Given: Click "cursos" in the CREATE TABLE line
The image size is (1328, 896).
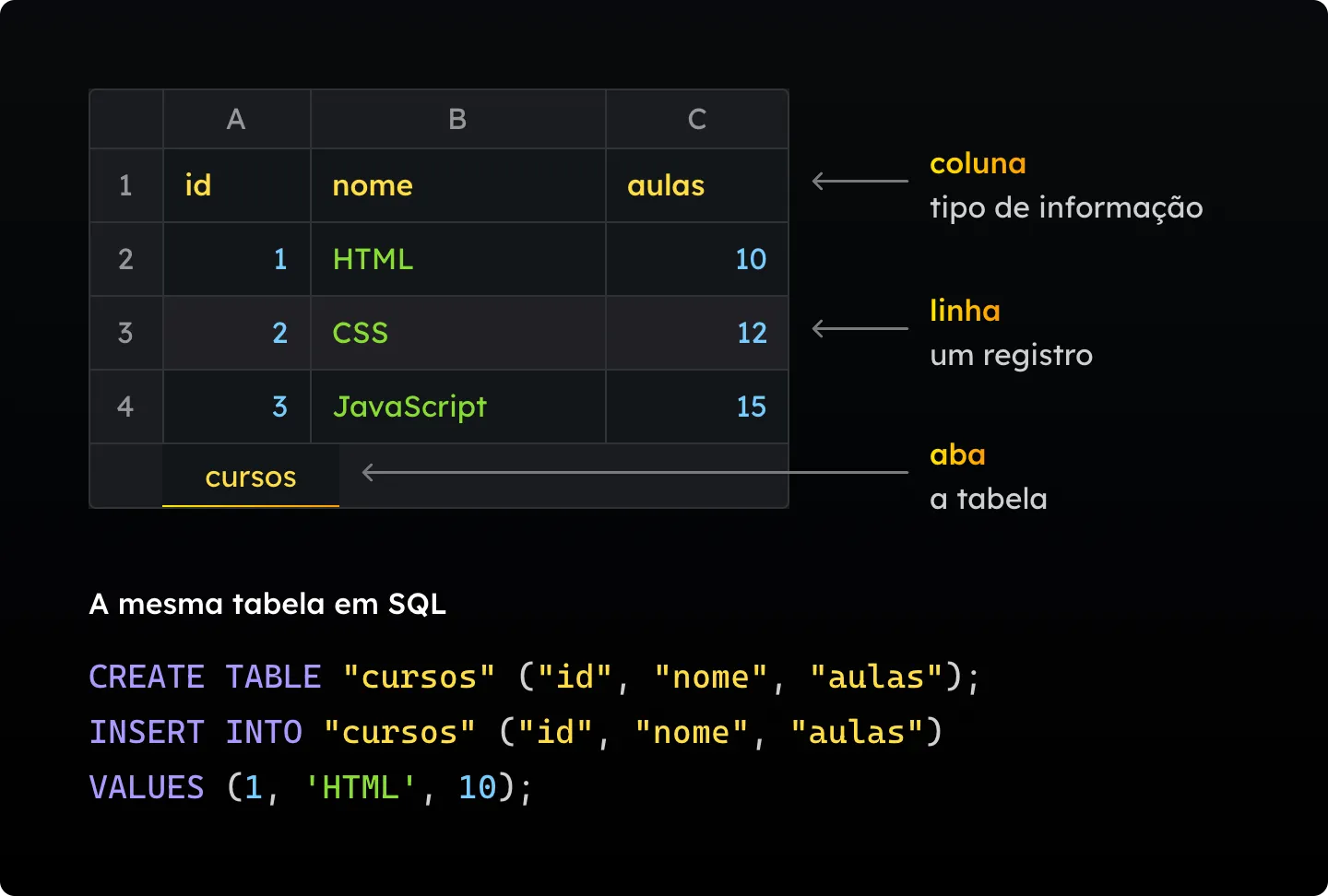Looking at the screenshot, I should pos(419,677).
